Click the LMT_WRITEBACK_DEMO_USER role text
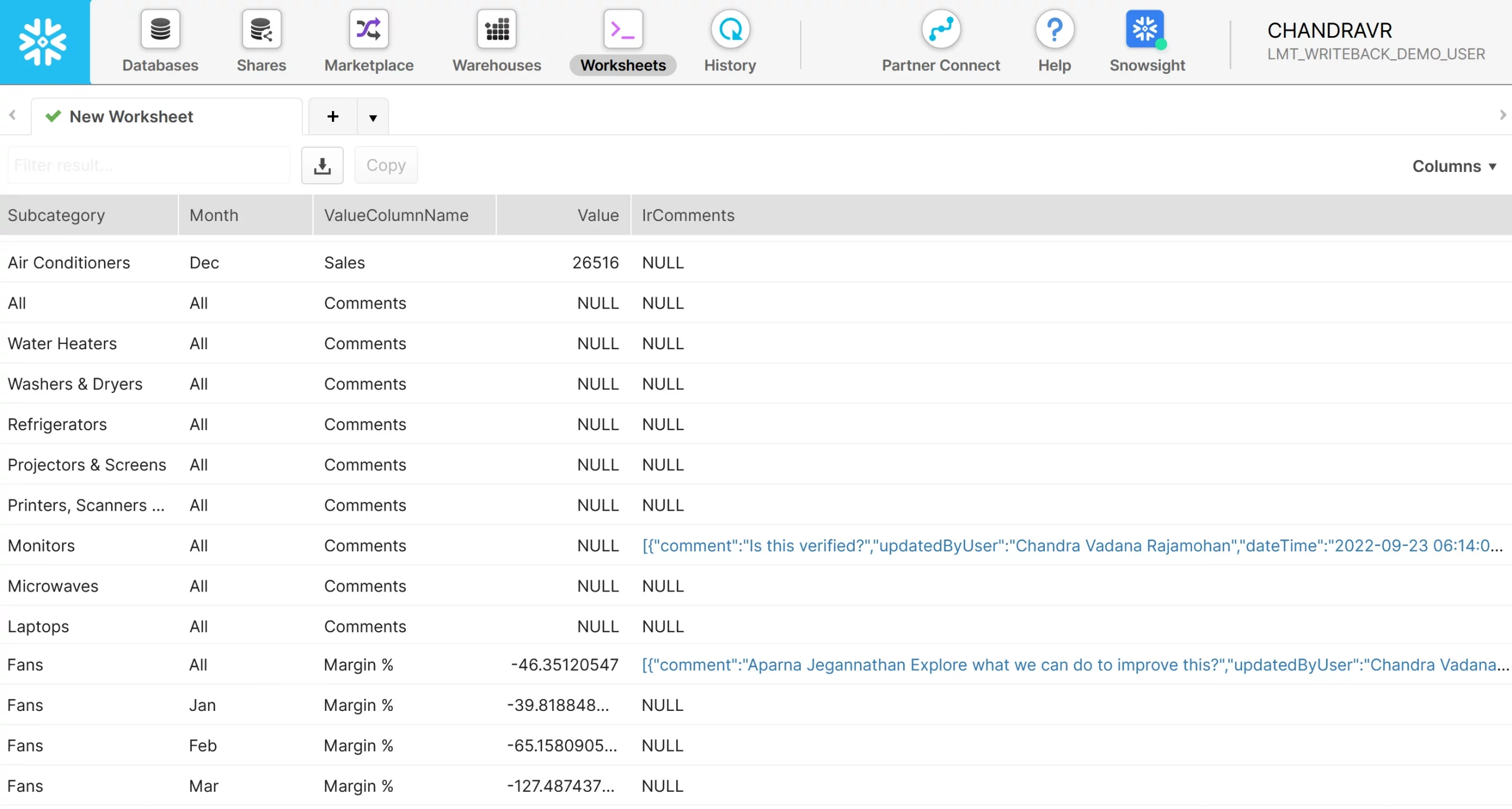The width and height of the screenshot is (1512, 809). point(1376,54)
